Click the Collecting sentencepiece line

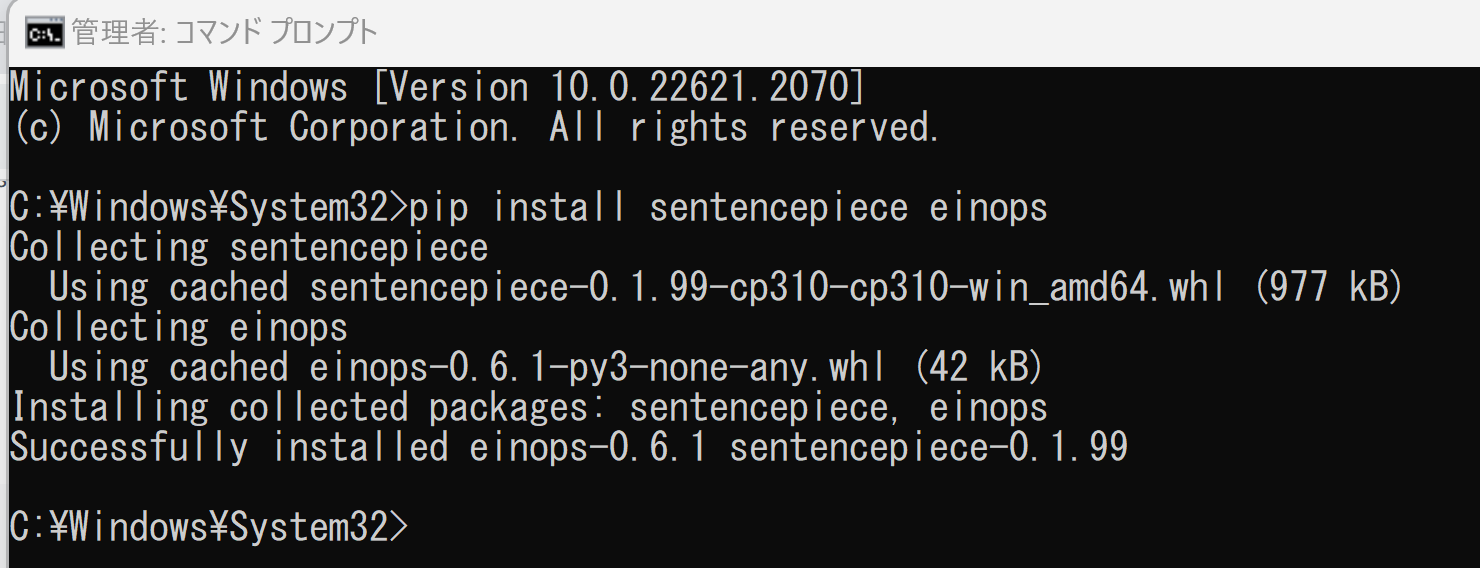[249, 247]
